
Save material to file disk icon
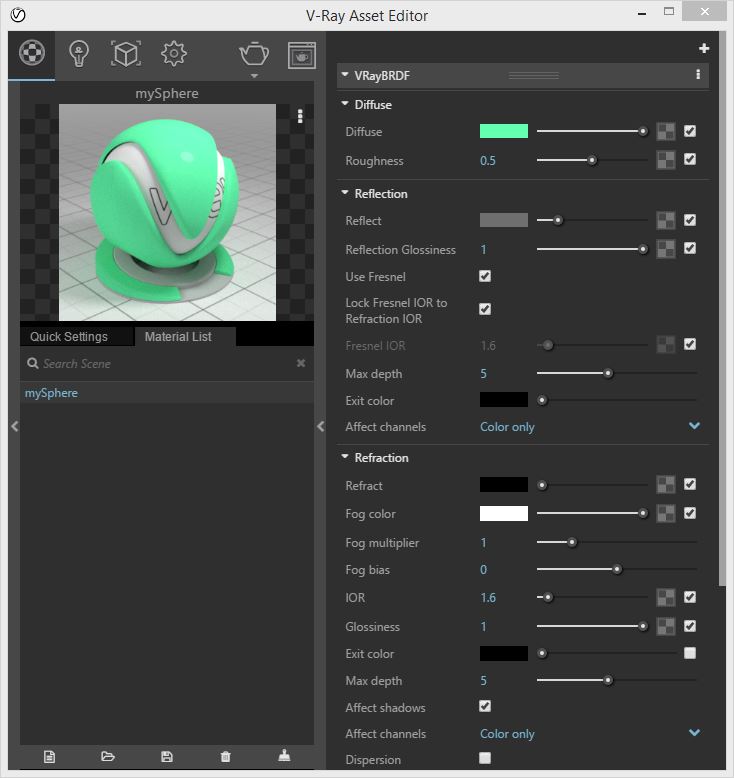click(x=167, y=757)
